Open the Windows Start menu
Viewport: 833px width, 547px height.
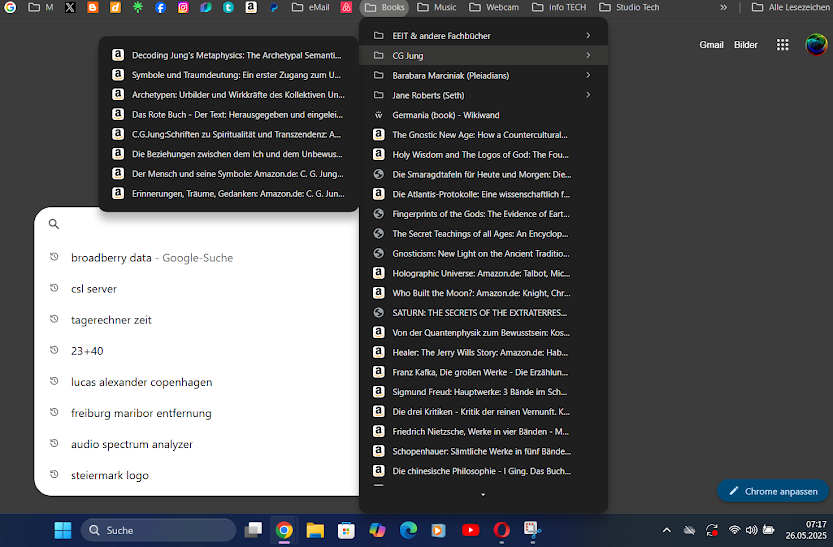63,530
